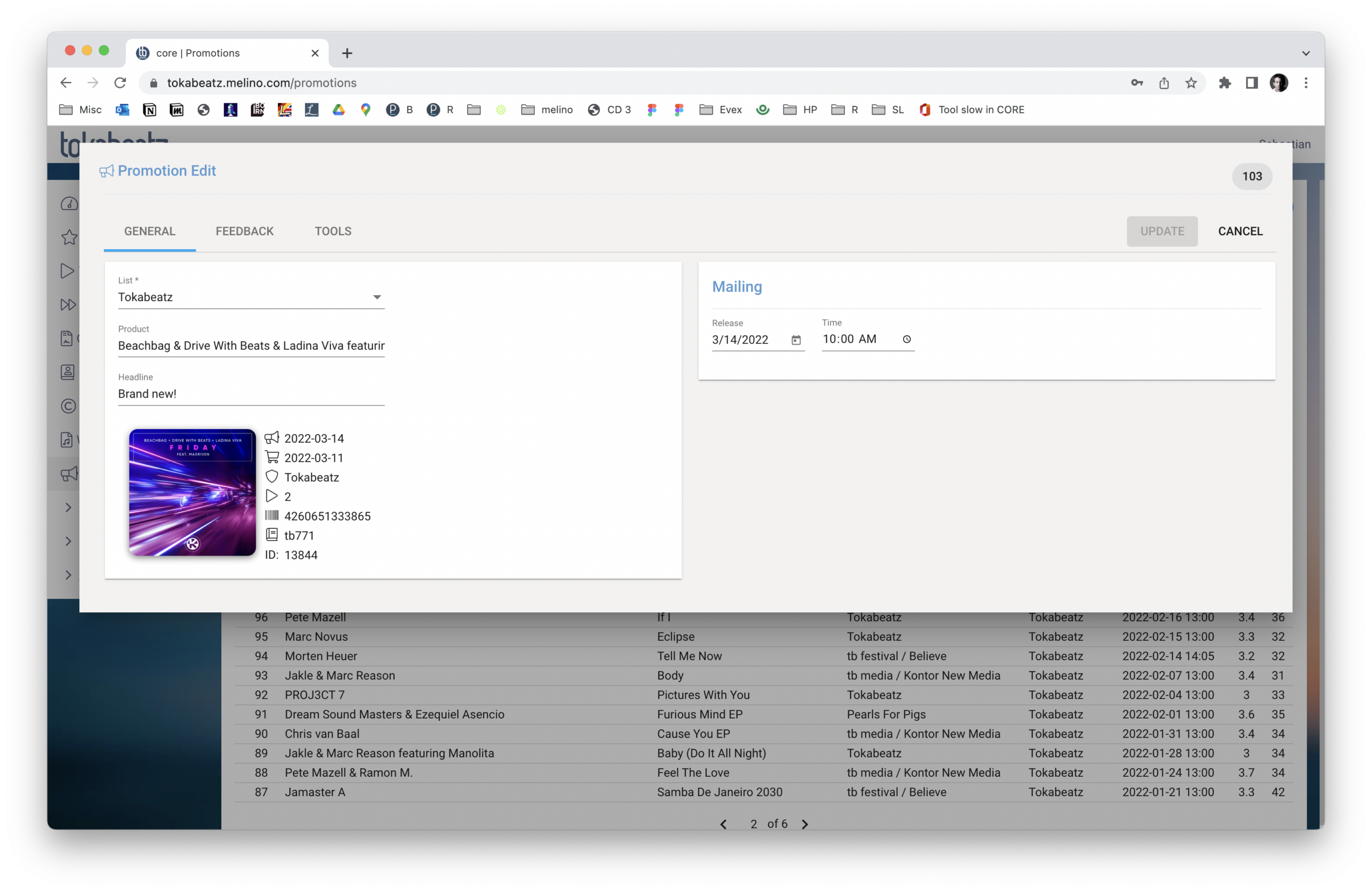Click the Time field showing 10:00 AM
This screenshot has height=892, width=1372.
(x=868, y=340)
